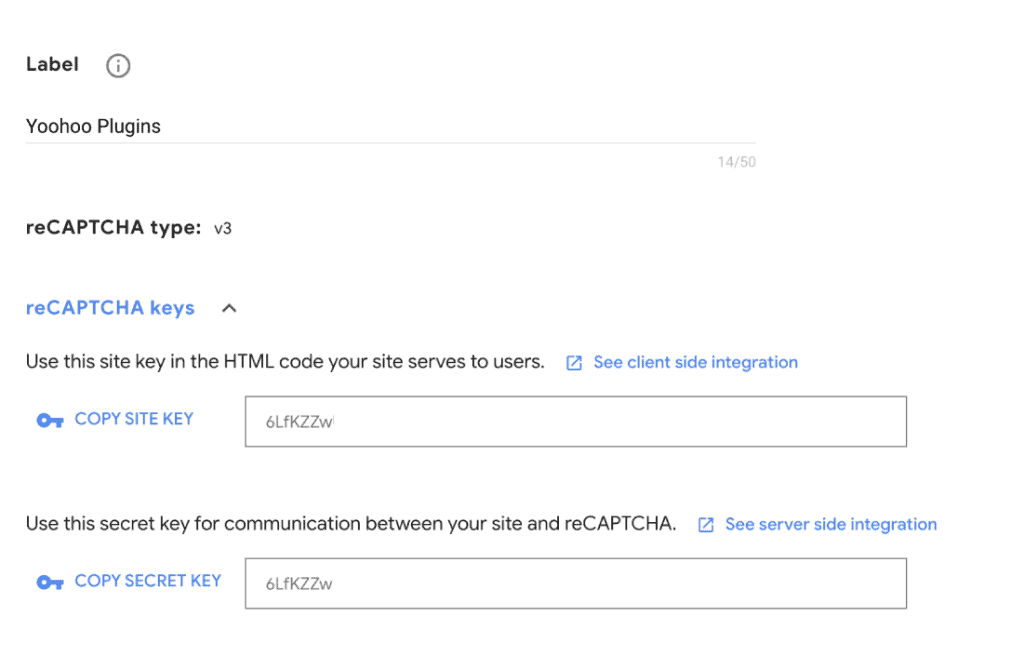Click the 'Use this secret key' instruction text

click(x=351, y=524)
